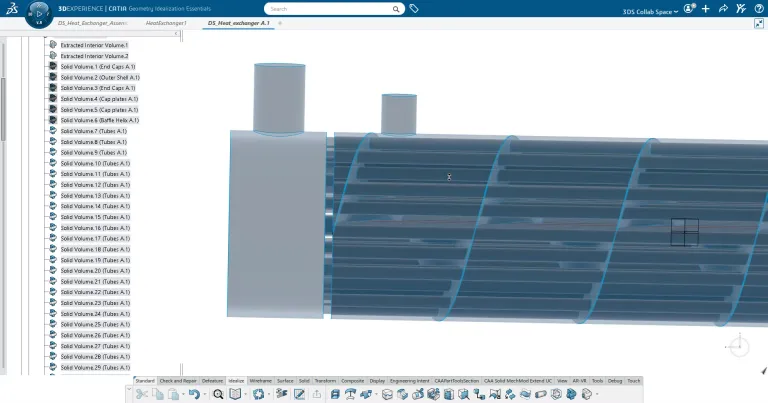Click the view orientation axis in the viewport corner
Screen dimensions: 768x403
[x=738, y=346]
